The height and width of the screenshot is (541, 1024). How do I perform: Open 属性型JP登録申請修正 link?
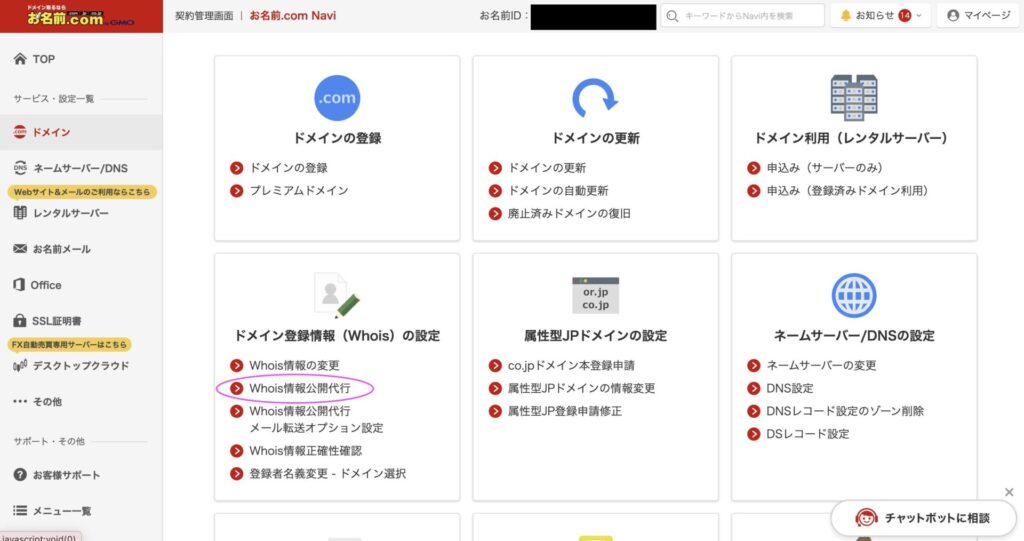tap(565, 411)
